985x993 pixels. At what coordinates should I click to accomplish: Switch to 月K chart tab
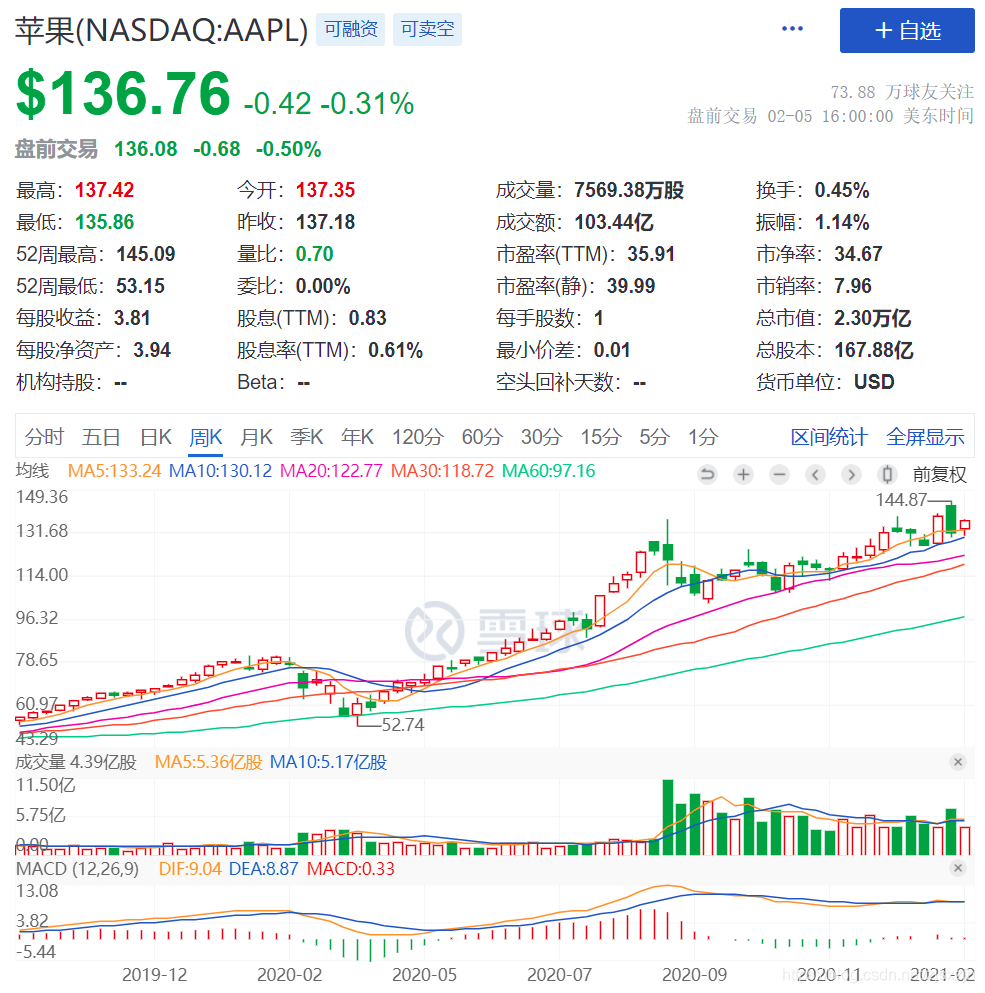(257, 437)
